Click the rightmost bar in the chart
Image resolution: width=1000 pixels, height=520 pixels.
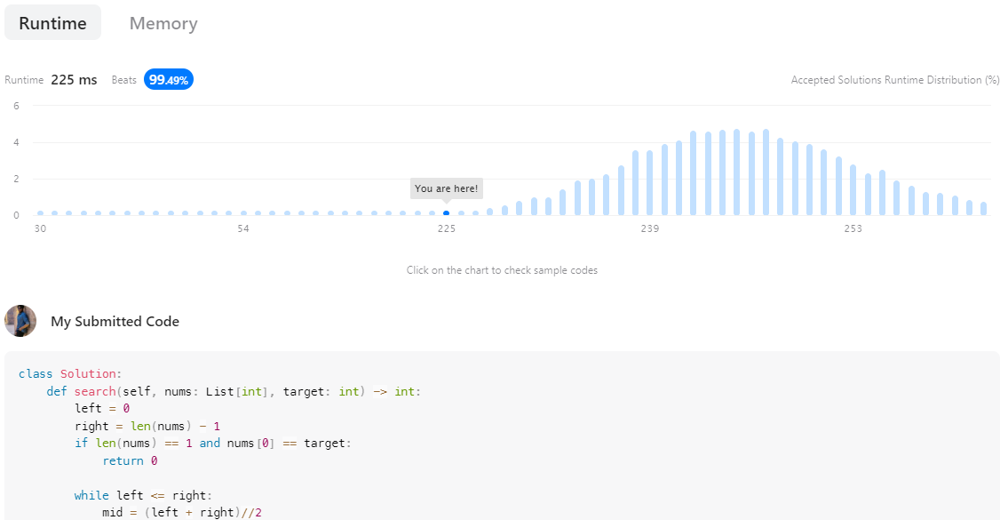[983, 208]
